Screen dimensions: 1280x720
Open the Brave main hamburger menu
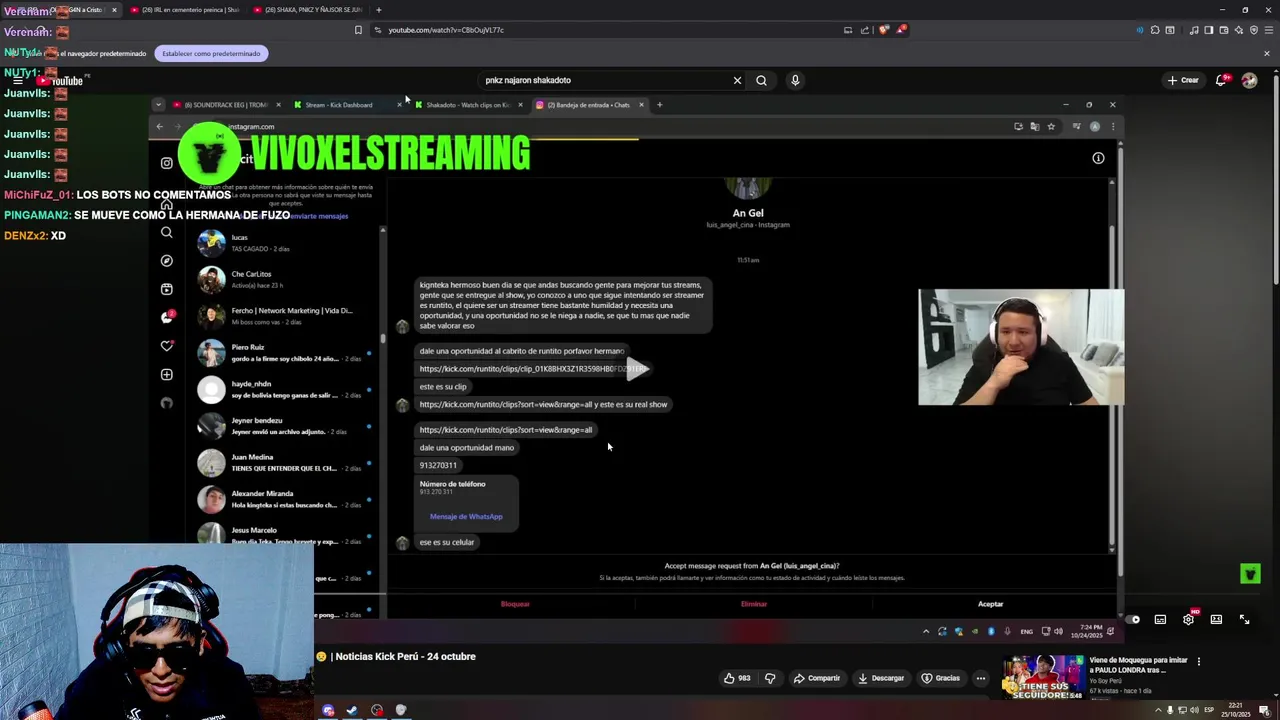pyautogui.click(x=1268, y=30)
